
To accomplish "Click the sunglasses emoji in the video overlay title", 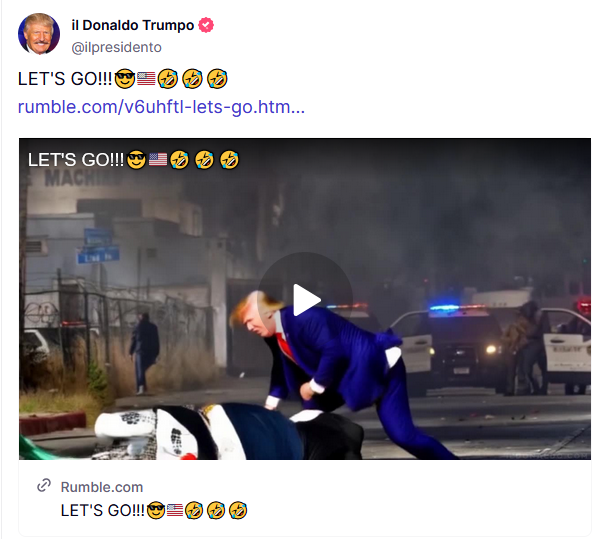I will pos(136,160).
